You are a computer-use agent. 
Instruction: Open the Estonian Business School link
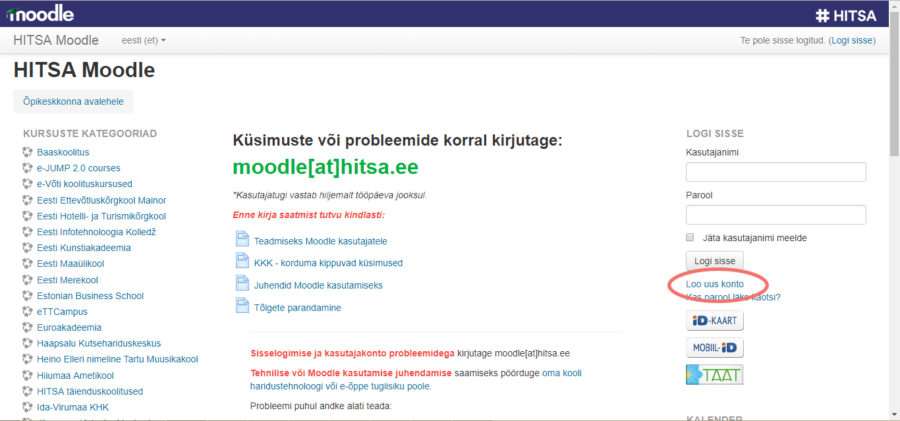[x=90, y=296]
